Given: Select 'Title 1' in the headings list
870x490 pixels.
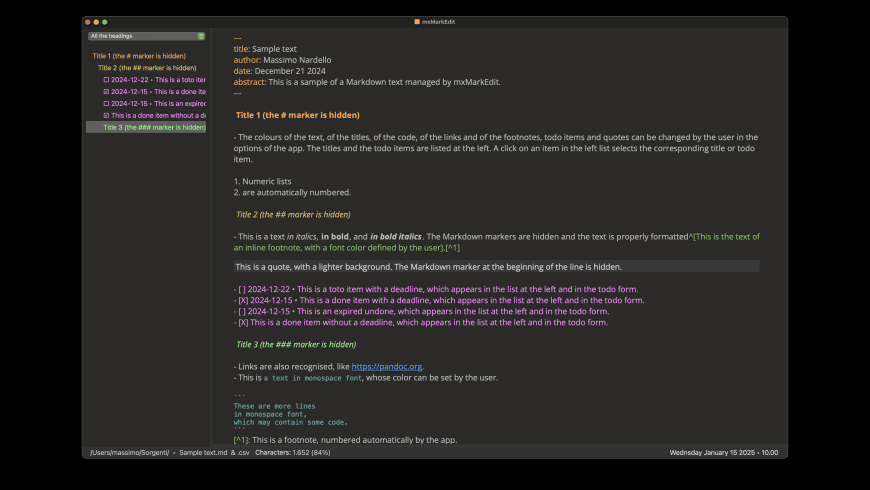Looking at the screenshot, I should click(139, 56).
